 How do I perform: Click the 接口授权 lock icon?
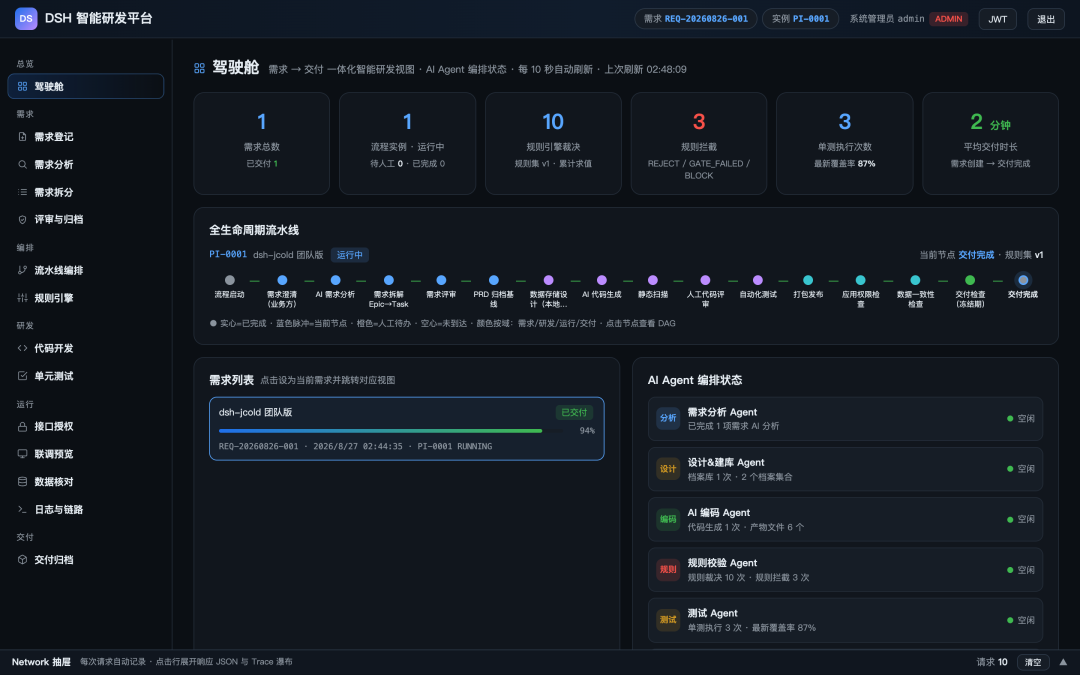pyautogui.click(x=22, y=427)
